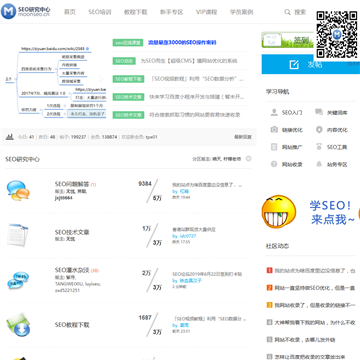Open the SEO问题解答 forum

(72, 184)
